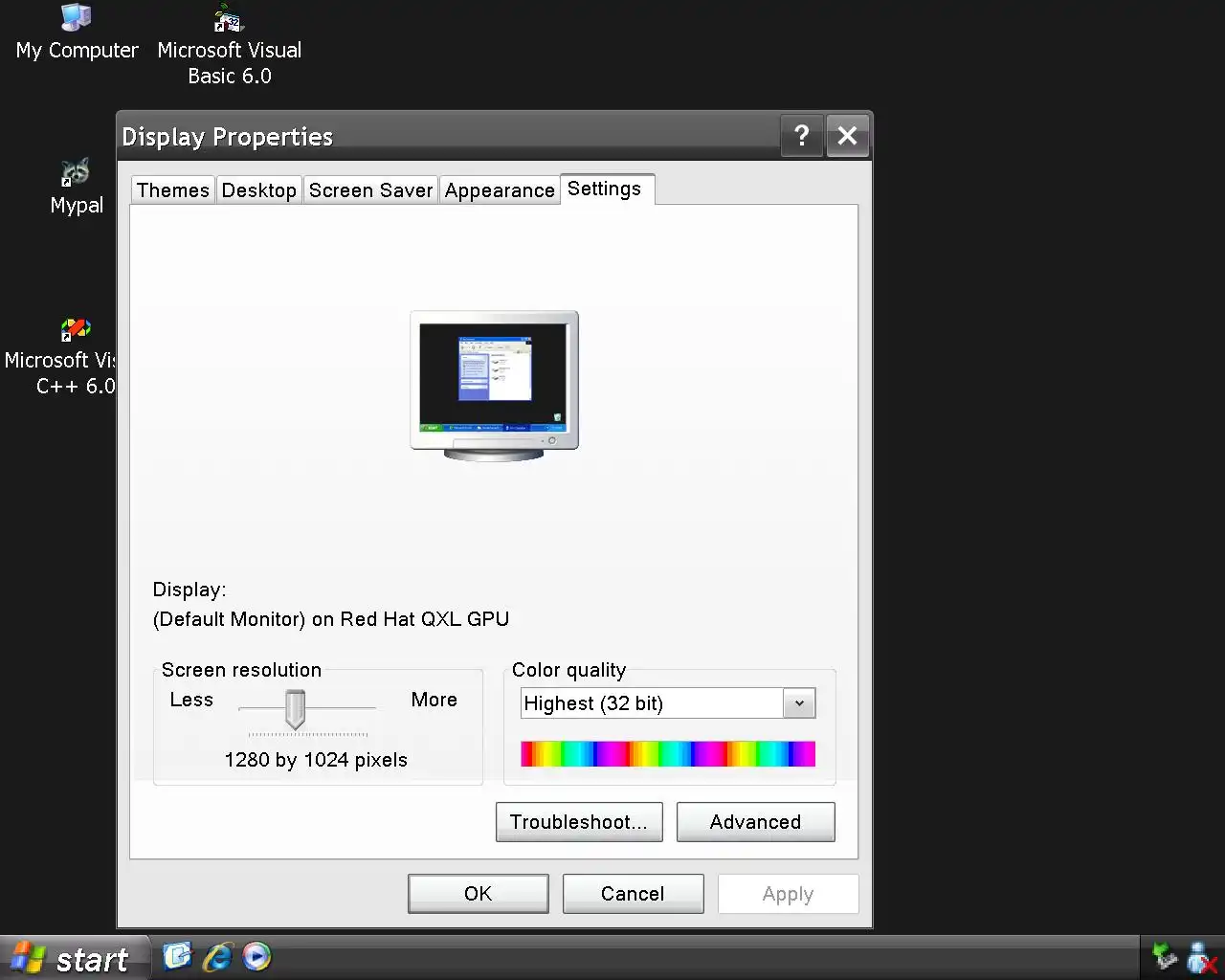Click the Display Properties title bar
Viewport: 1225px width, 980px height.
450,136
